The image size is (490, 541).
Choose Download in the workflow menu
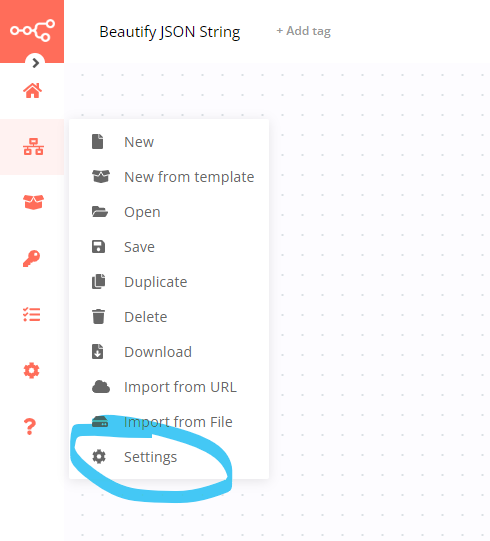169,352
